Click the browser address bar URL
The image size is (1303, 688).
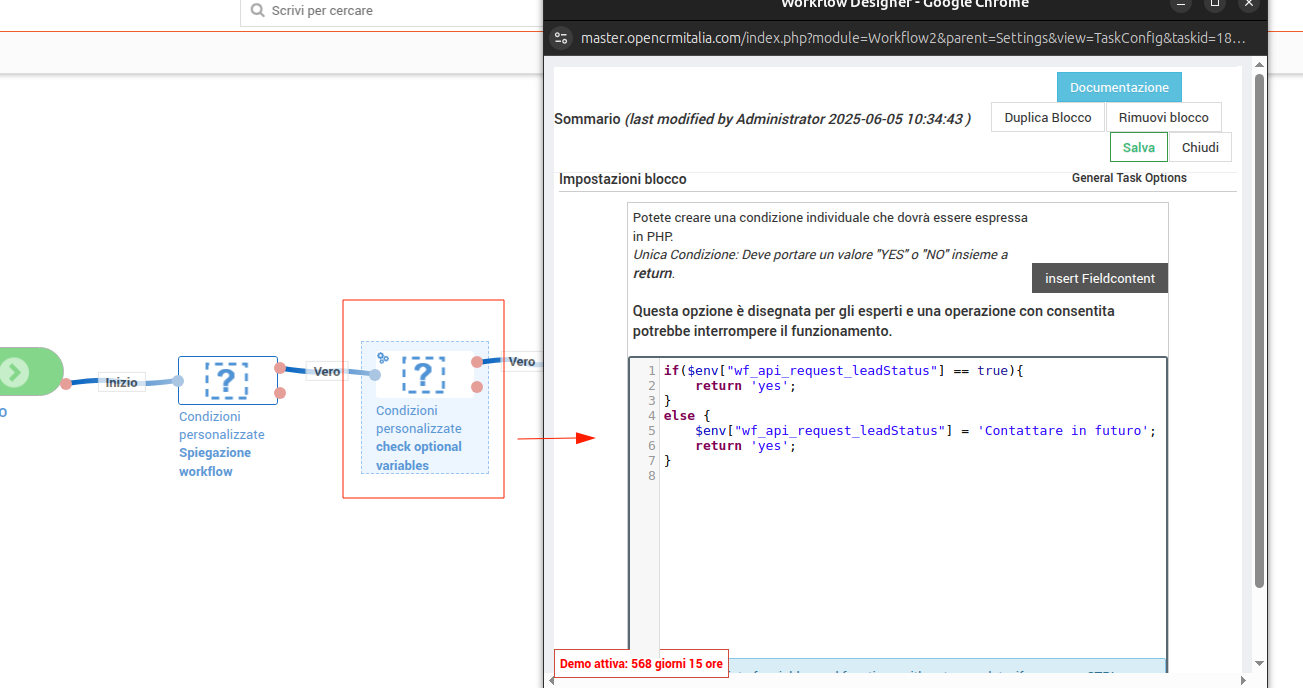[913, 38]
